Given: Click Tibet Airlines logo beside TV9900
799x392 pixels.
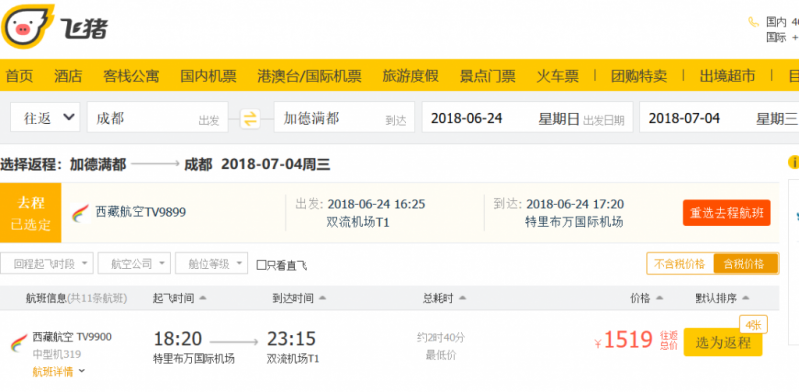Looking at the screenshot, I should 19,343.
